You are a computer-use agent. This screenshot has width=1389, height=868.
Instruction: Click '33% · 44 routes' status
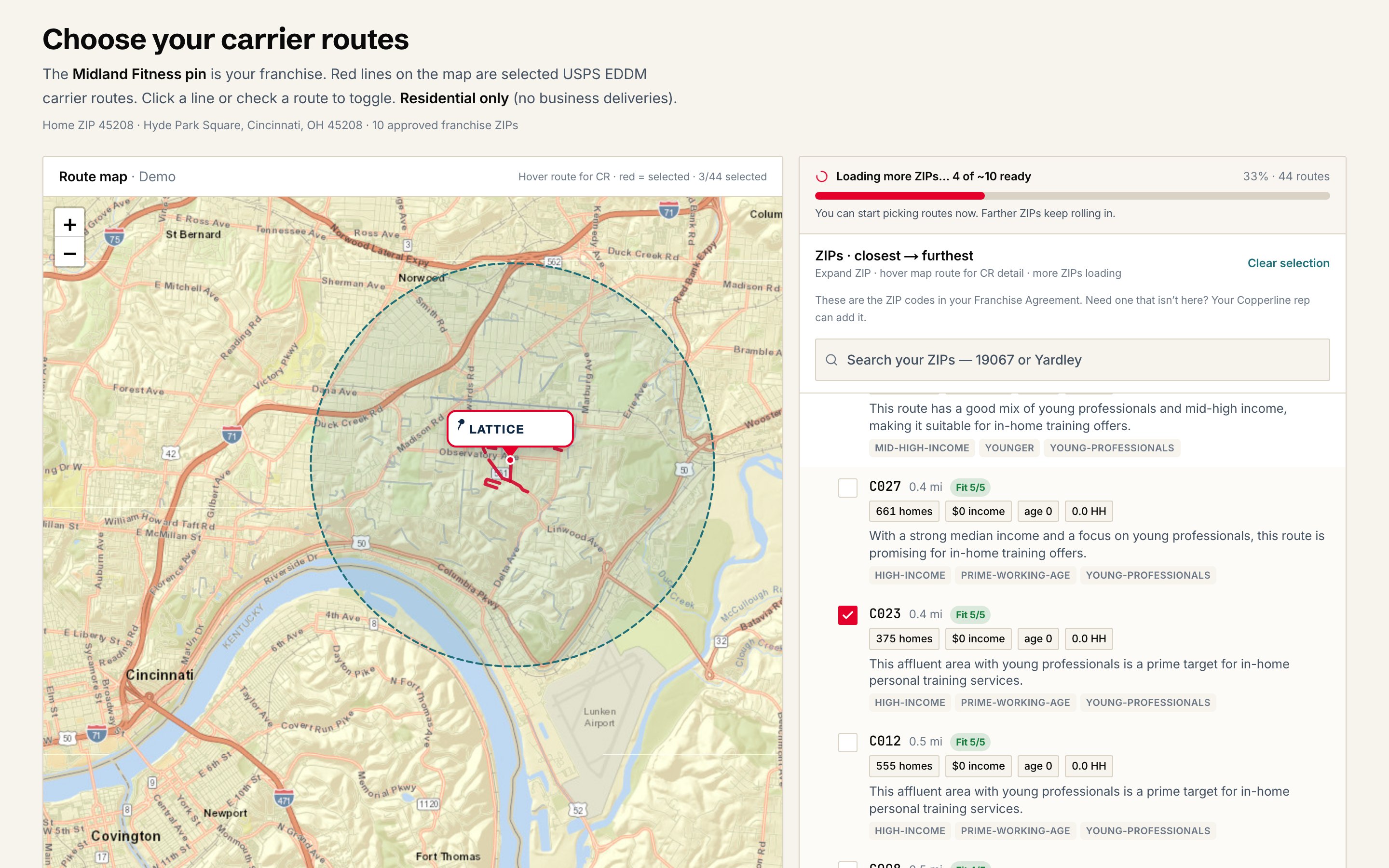pyautogui.click(x=1286, y=176)
